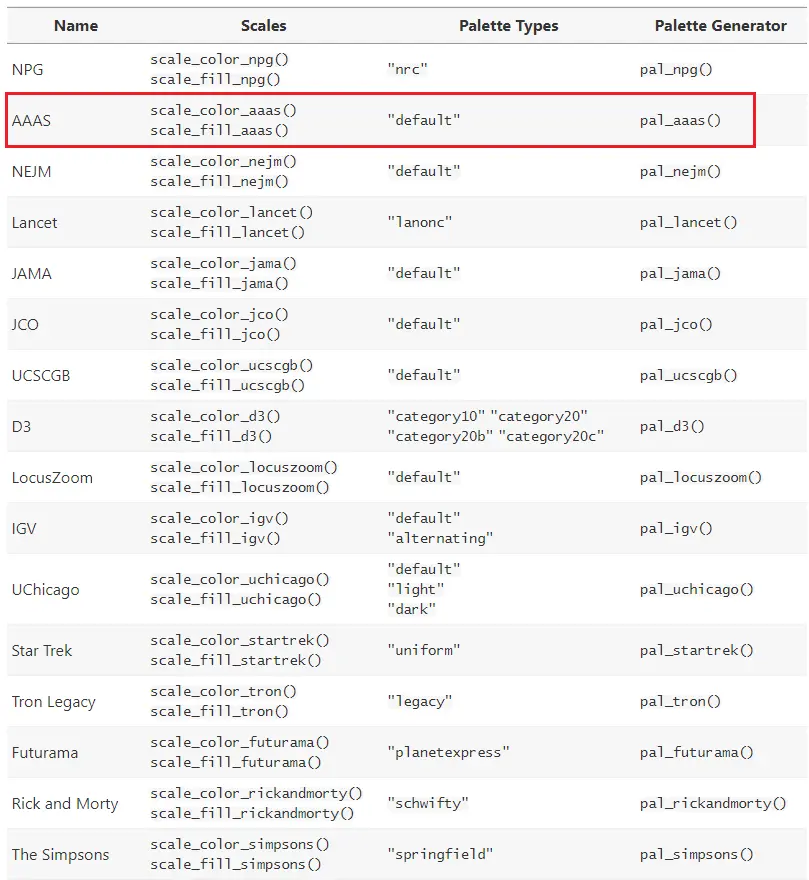This screenshot has height=880, width=809.
Task: Select the AAAS name cell
Action: pos(31,121)
